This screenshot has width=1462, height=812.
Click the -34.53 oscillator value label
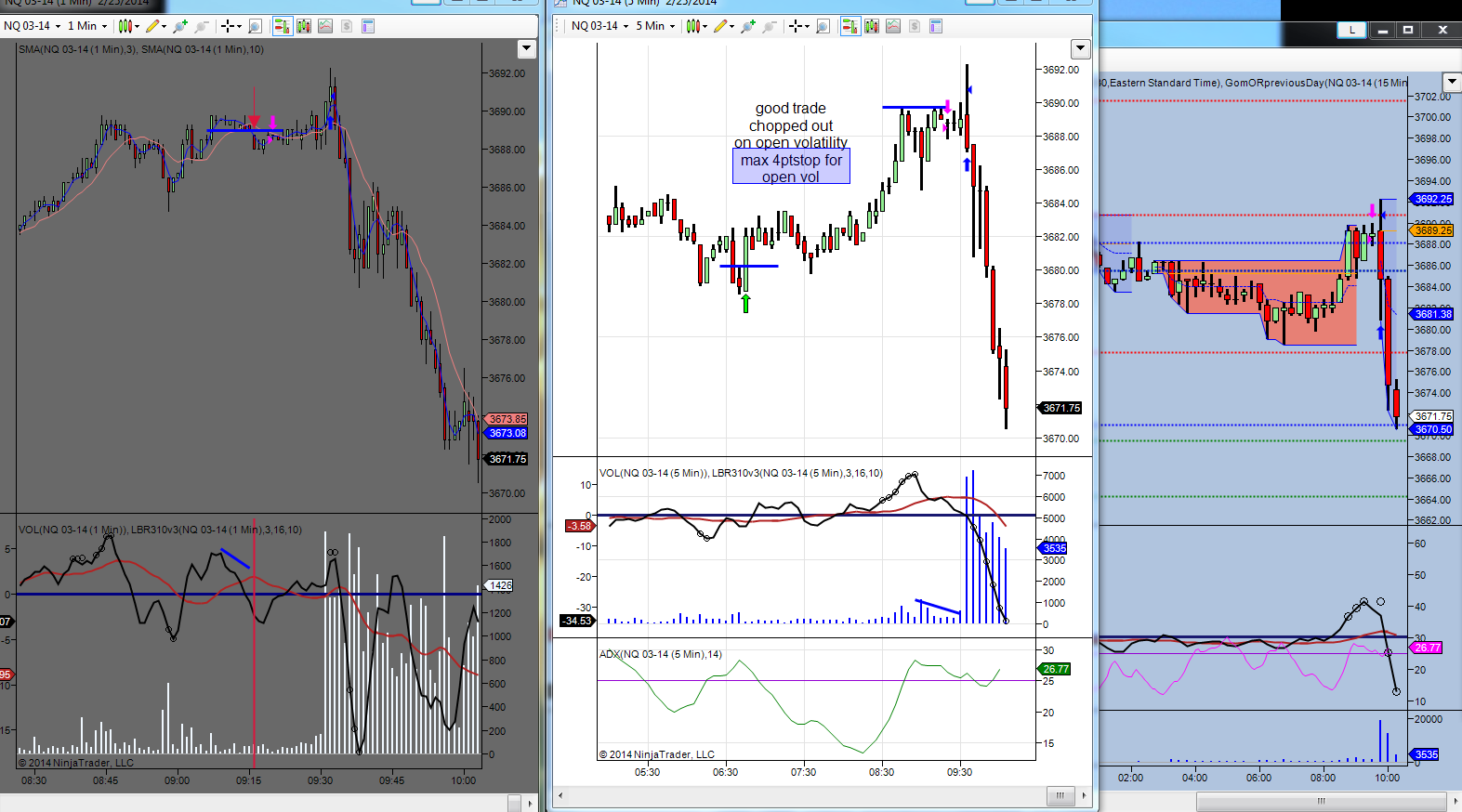coord(577,621)
